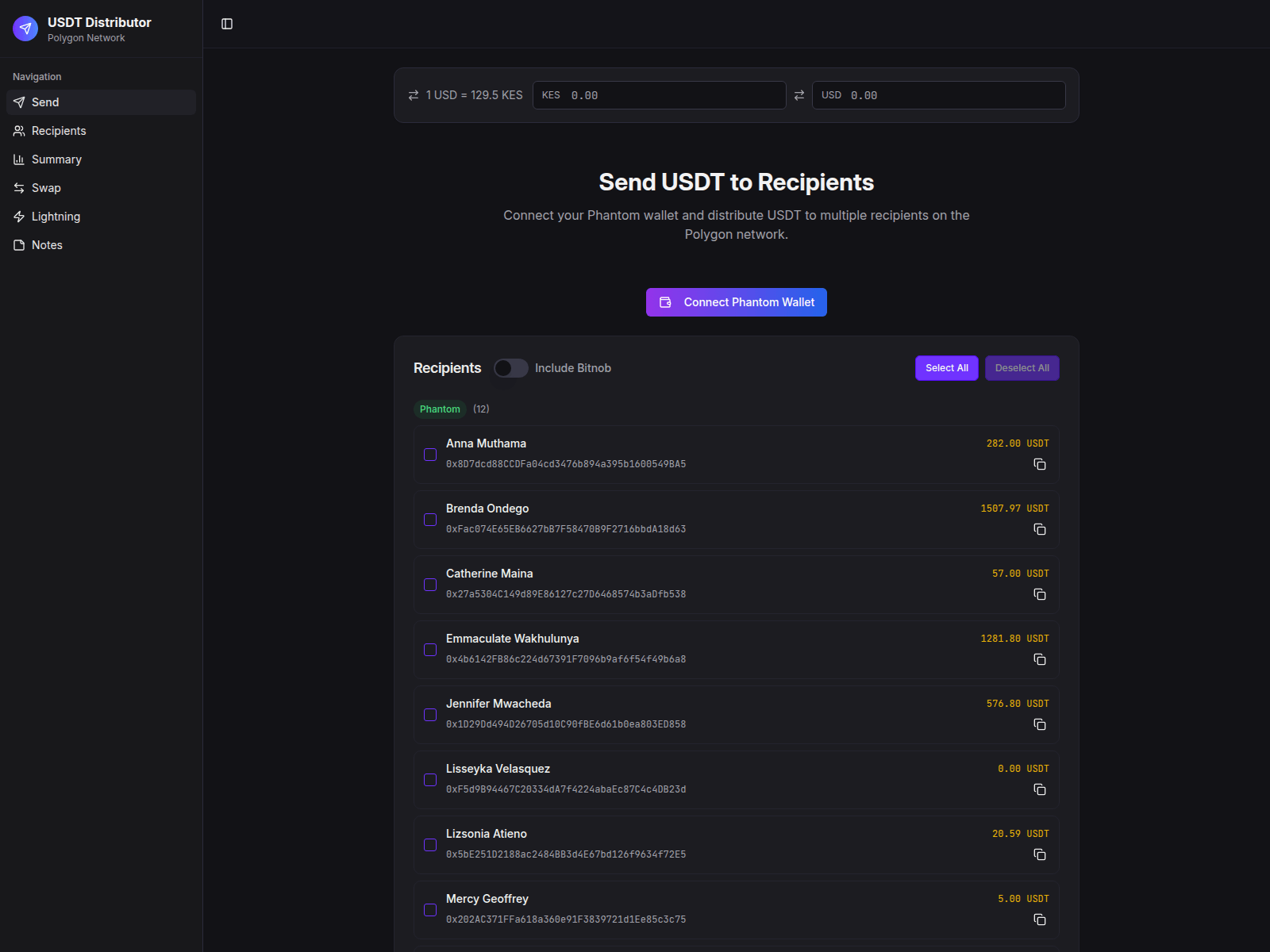Click address starting 0xFac074E65EB6627bB7
This screenshot has width=1270, height=952.
point(566,529)
